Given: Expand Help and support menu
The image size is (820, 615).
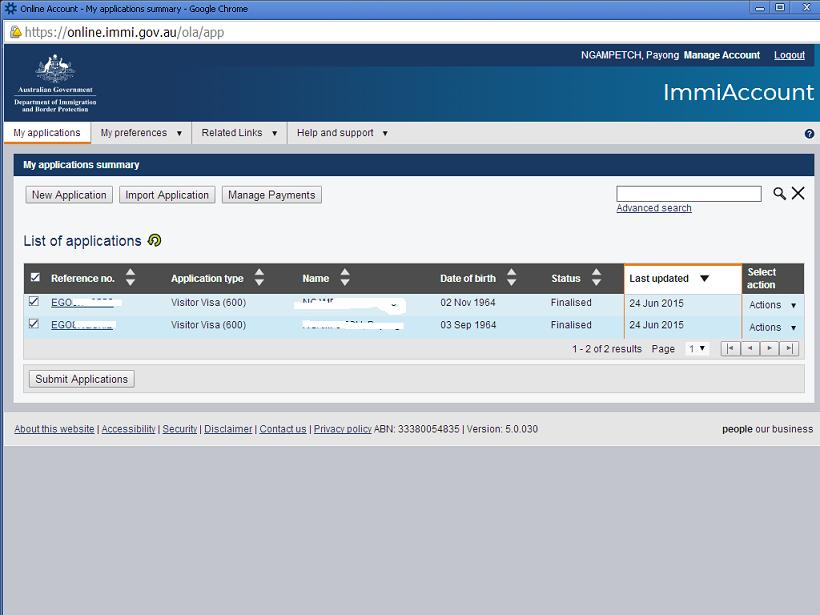Looking at the screenshot, I should coord(342,133).
